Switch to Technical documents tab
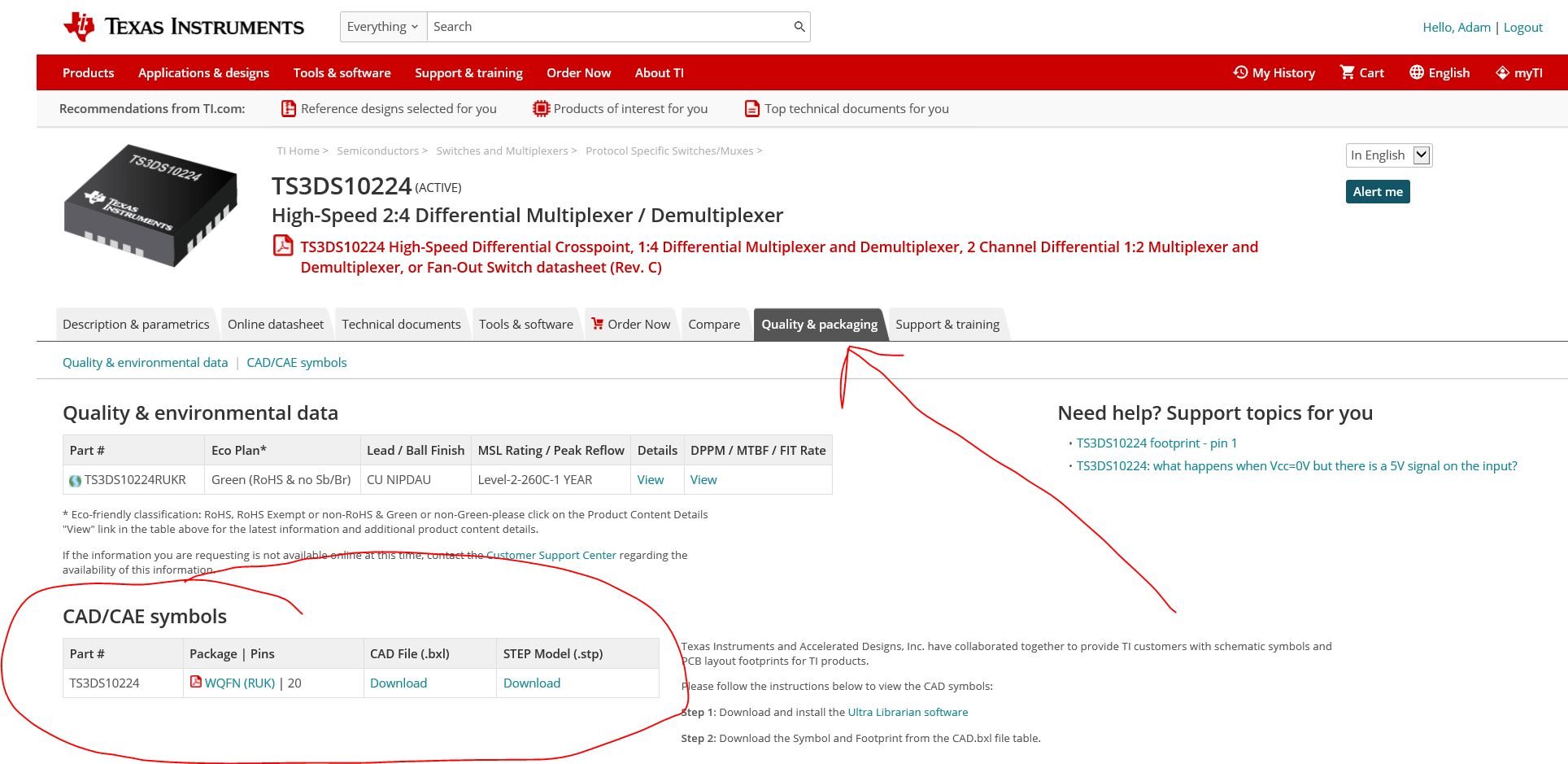This screenshot has height=764, width=1568. 401,324
